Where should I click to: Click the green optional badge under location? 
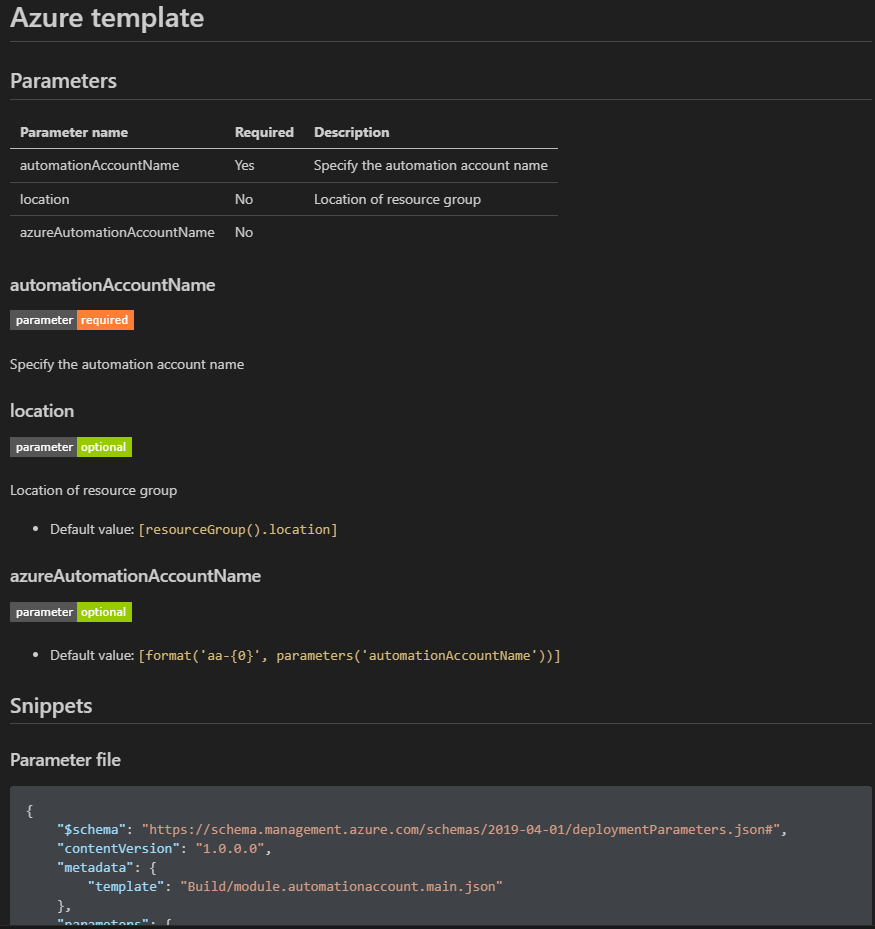[x=104, y=447]
